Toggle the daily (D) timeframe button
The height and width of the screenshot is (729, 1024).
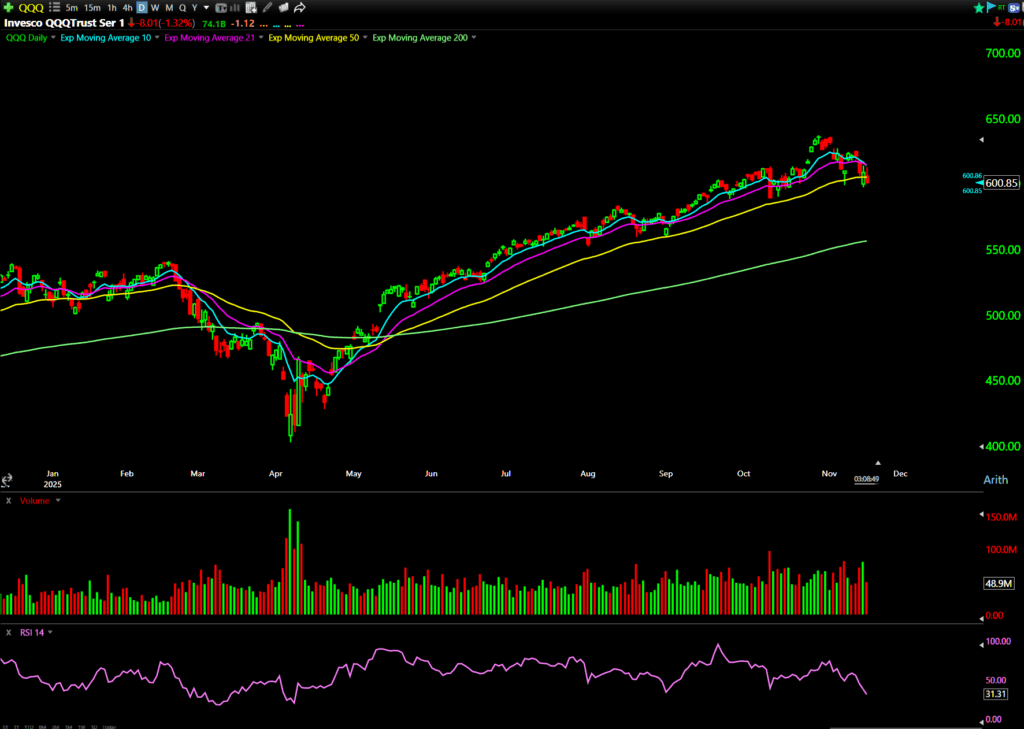tap(142, 8)
